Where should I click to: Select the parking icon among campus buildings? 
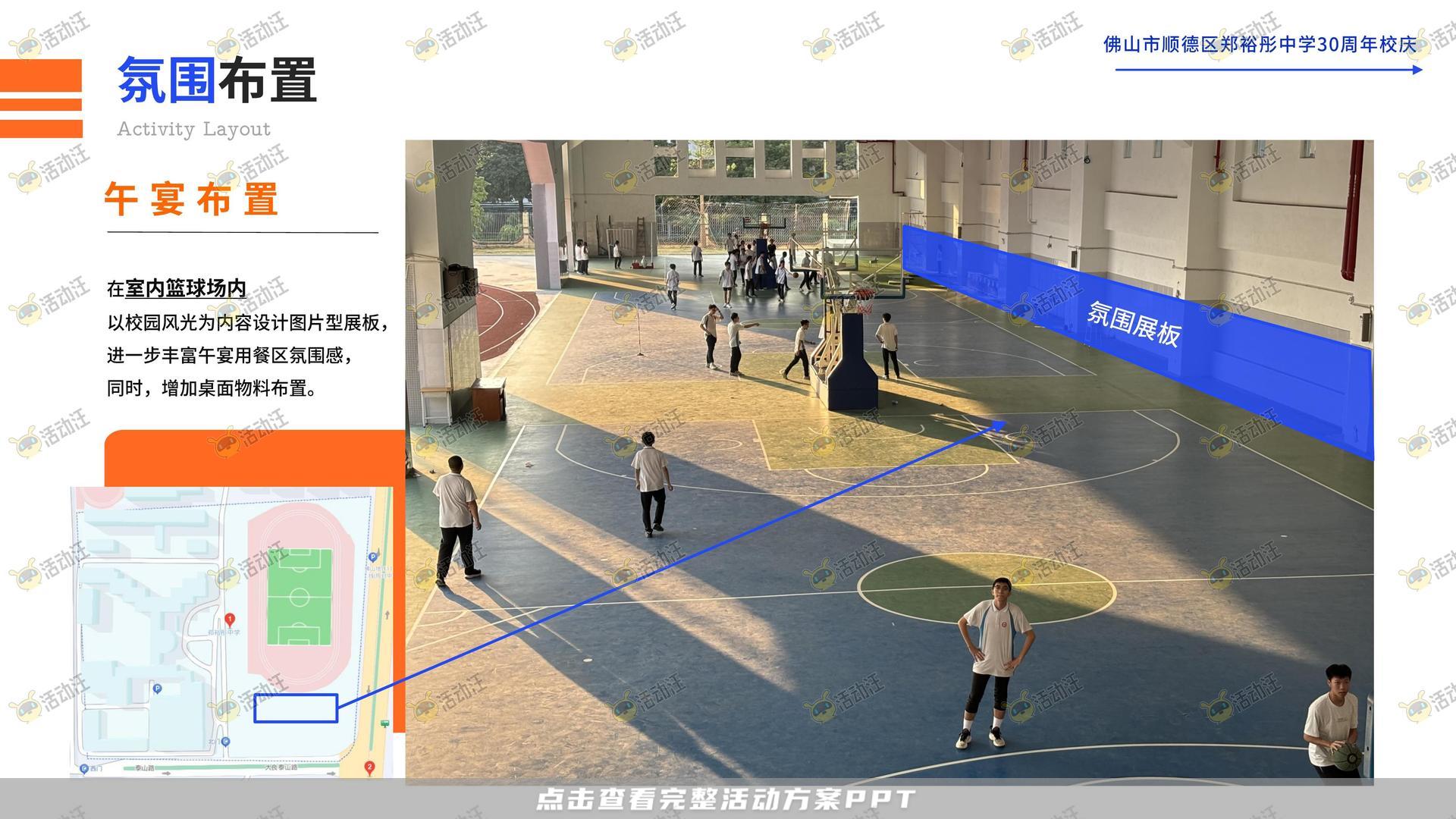[157, 689]
